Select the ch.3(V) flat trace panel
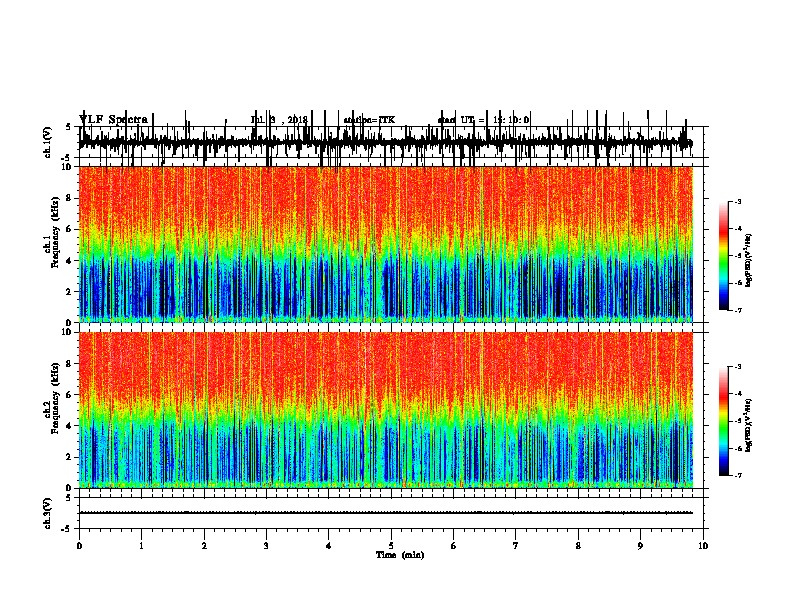792x612 pixels. click(391, 513)
